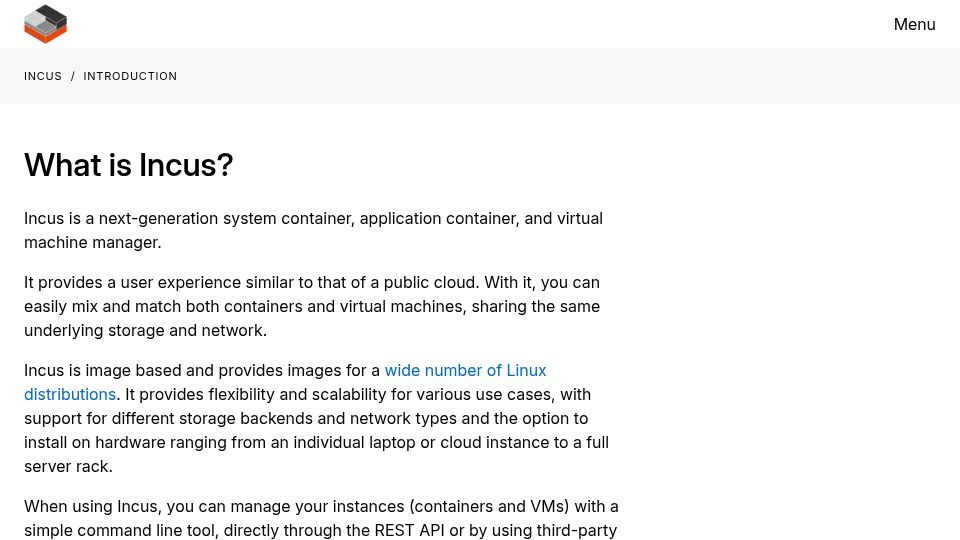The height and width of the screenshot is (540, 960).
Task: Click the paragraph starting 'Incus is a next-generation'
Action: 313,230
